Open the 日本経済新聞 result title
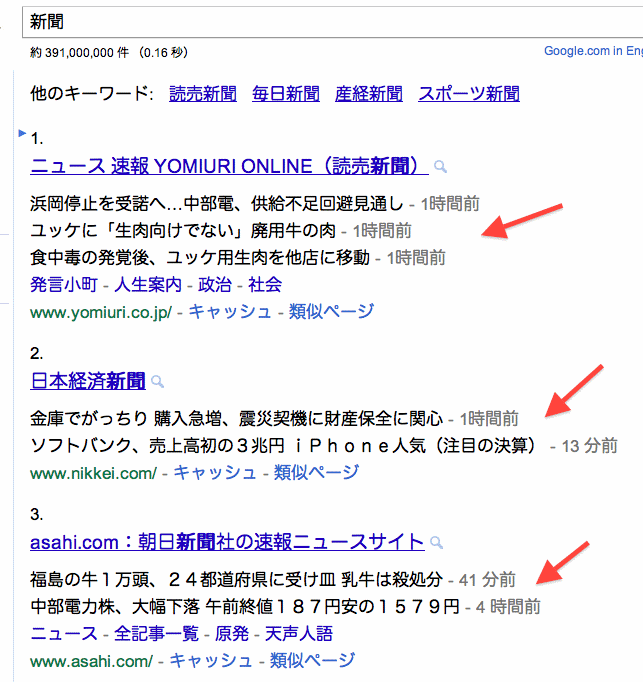The width and height of the screenshot is (643, 682). click(x=88, y=381)
